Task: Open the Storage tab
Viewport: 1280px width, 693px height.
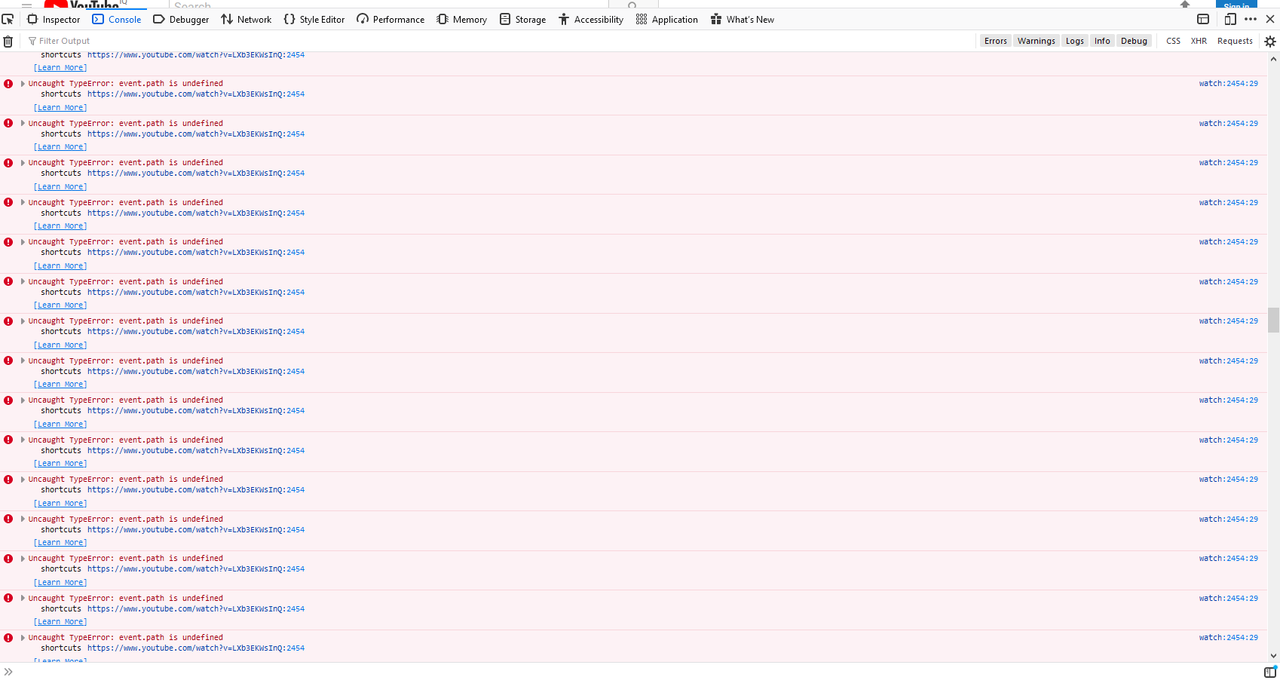Action: tap(523, 19)
